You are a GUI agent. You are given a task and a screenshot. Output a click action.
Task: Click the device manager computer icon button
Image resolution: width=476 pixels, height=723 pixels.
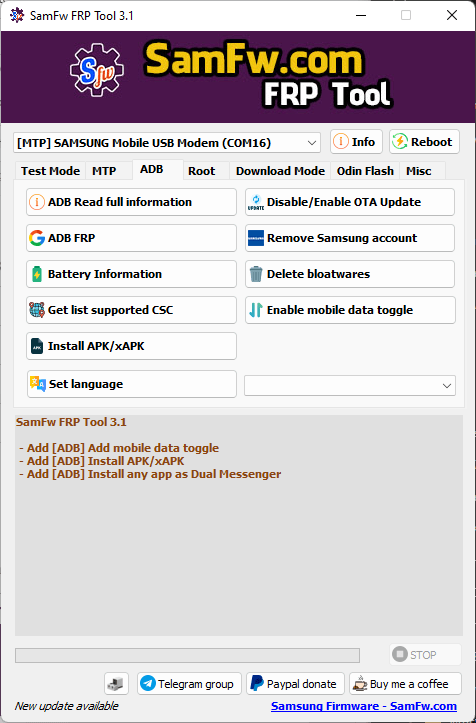[x=116, y=684]
